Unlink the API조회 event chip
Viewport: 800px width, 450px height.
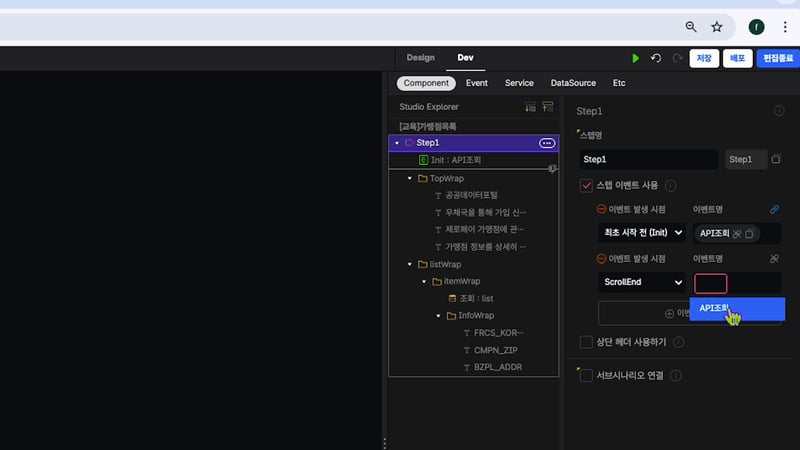click(x=737, y=234)
